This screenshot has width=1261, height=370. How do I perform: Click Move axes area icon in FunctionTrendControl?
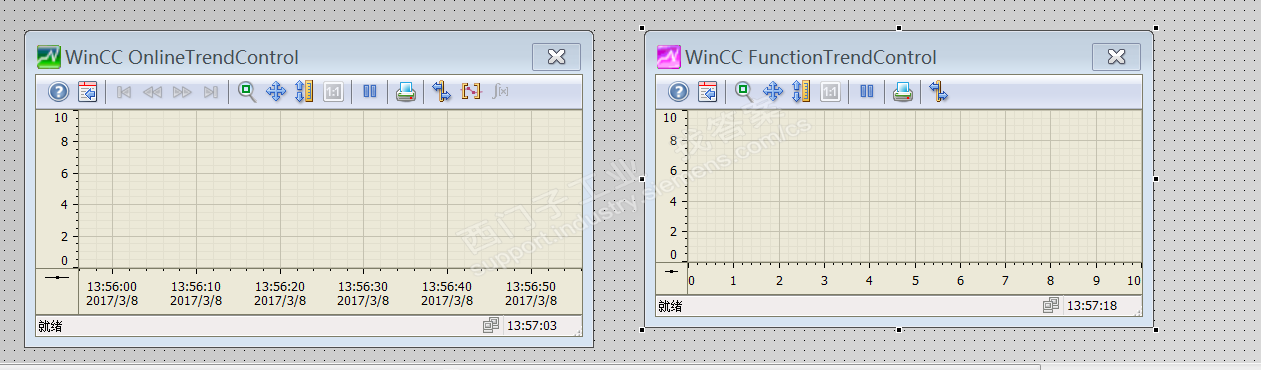pyautogui.click(x=938, y=92)
